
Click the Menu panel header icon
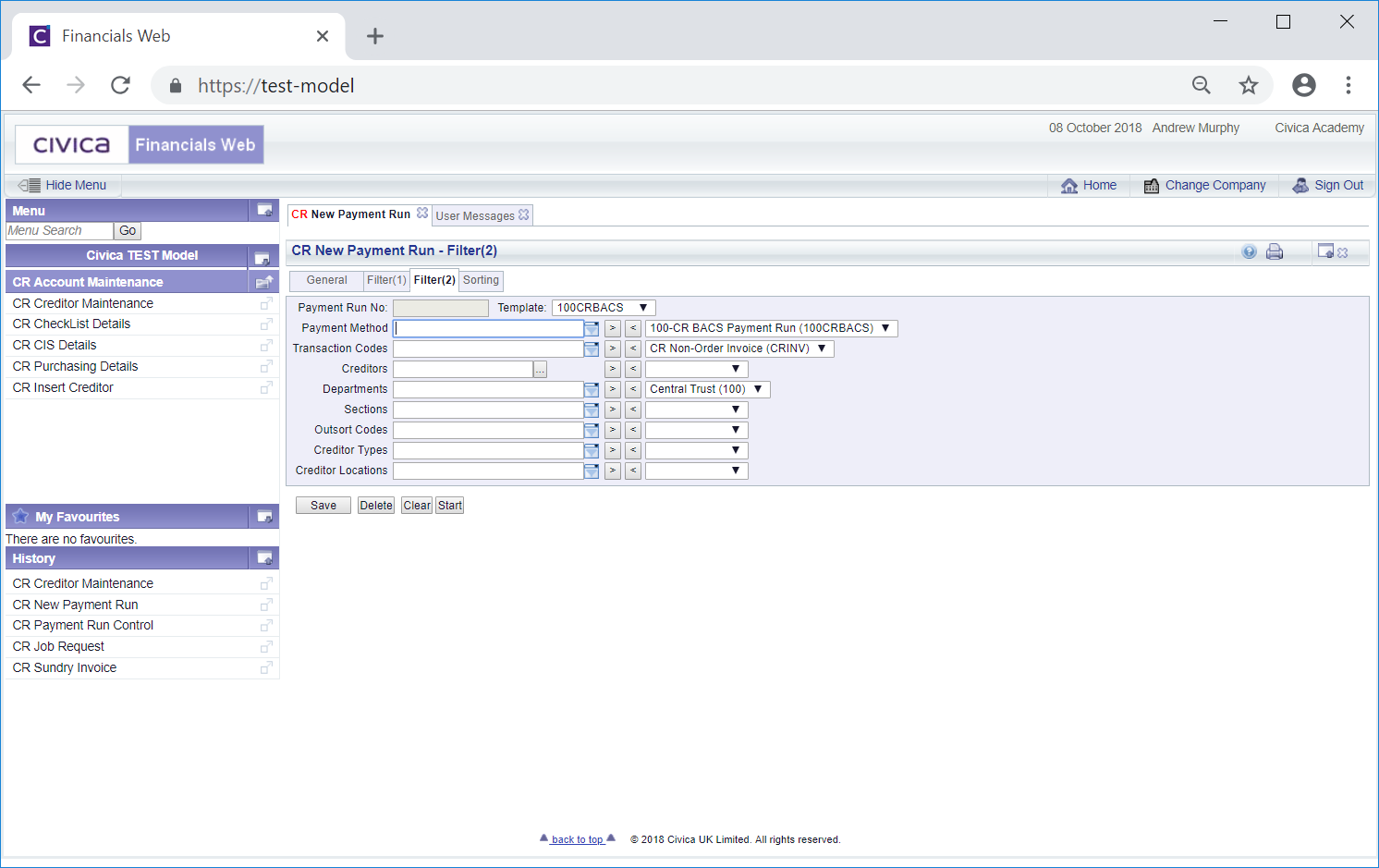(264, 211)
